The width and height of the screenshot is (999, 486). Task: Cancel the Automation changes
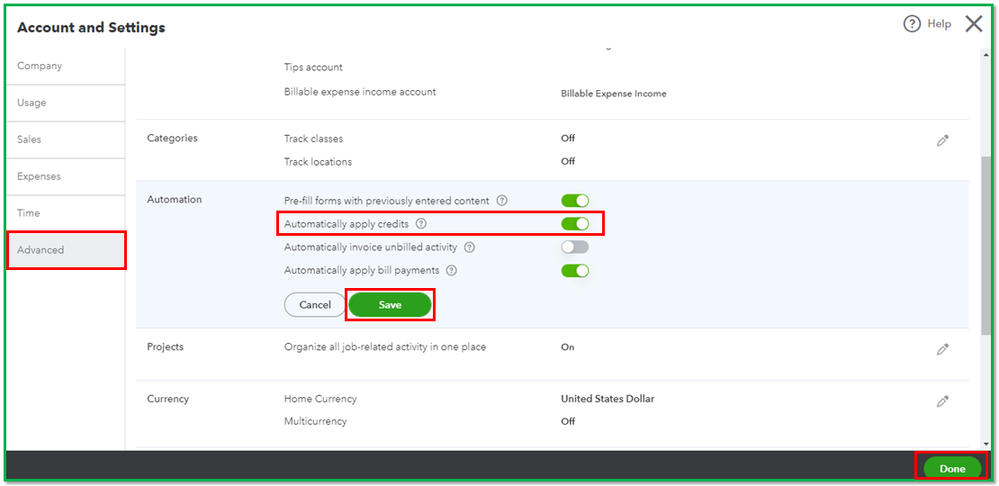coord(315,305)
